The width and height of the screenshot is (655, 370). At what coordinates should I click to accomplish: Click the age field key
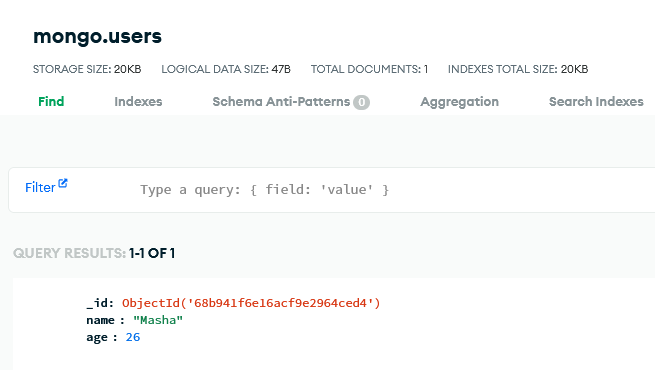(x=97, y=338)
